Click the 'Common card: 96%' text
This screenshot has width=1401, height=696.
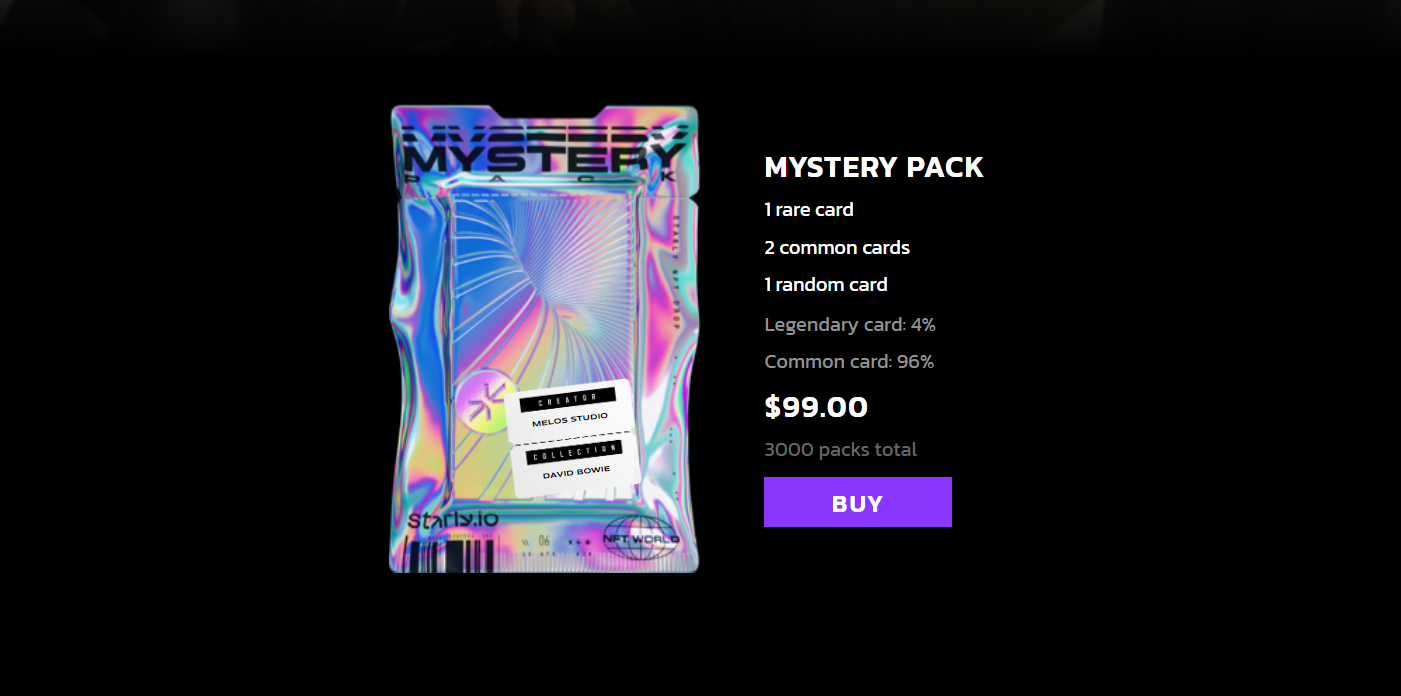tap(848, 362)
